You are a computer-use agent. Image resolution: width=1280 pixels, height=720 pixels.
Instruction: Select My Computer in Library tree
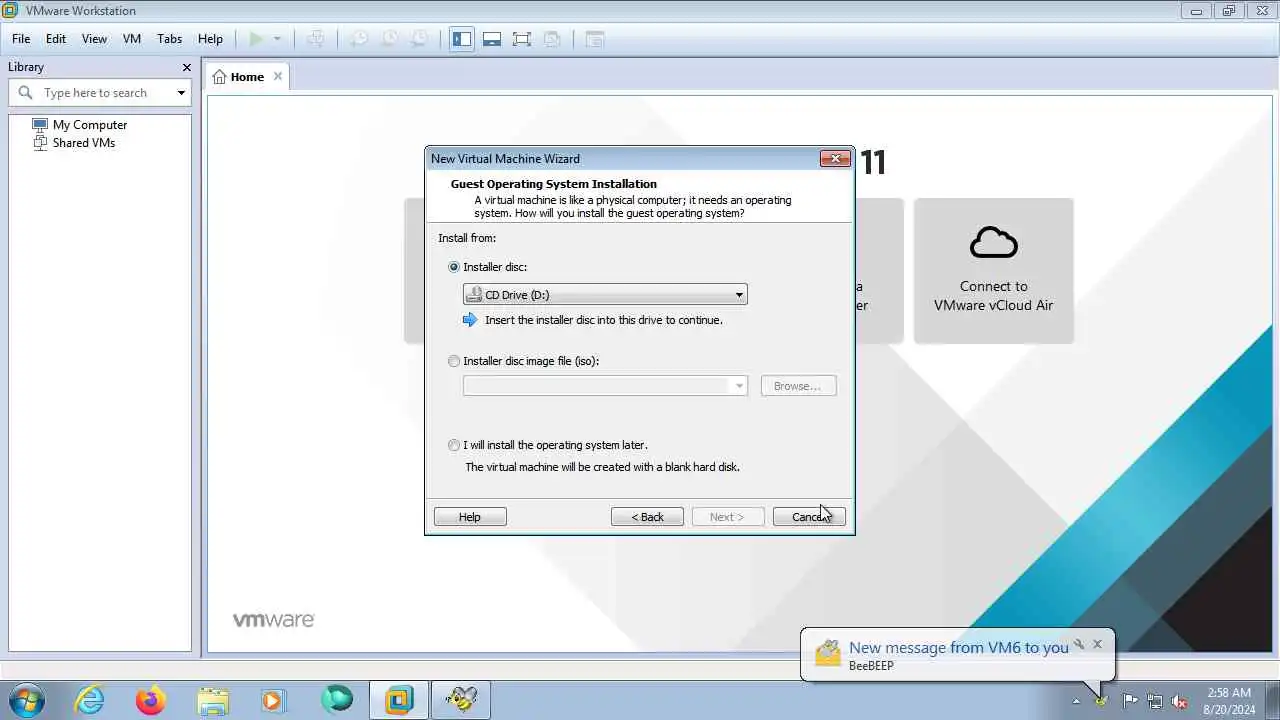click(x=90, y=125)
